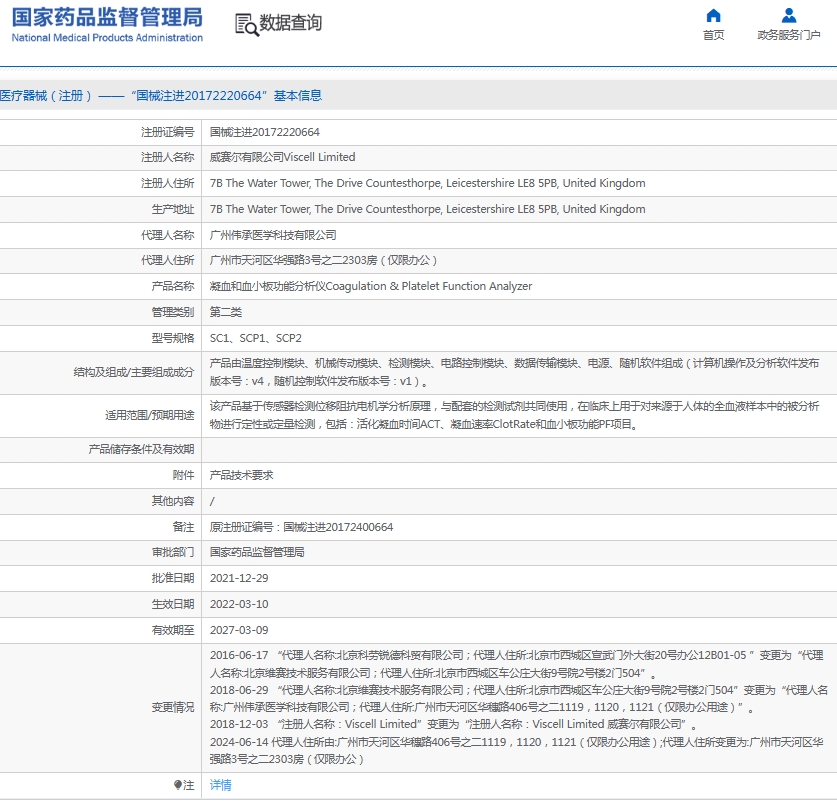
Task: Click approval date 2021-12-29
Action: click(239, 578)
